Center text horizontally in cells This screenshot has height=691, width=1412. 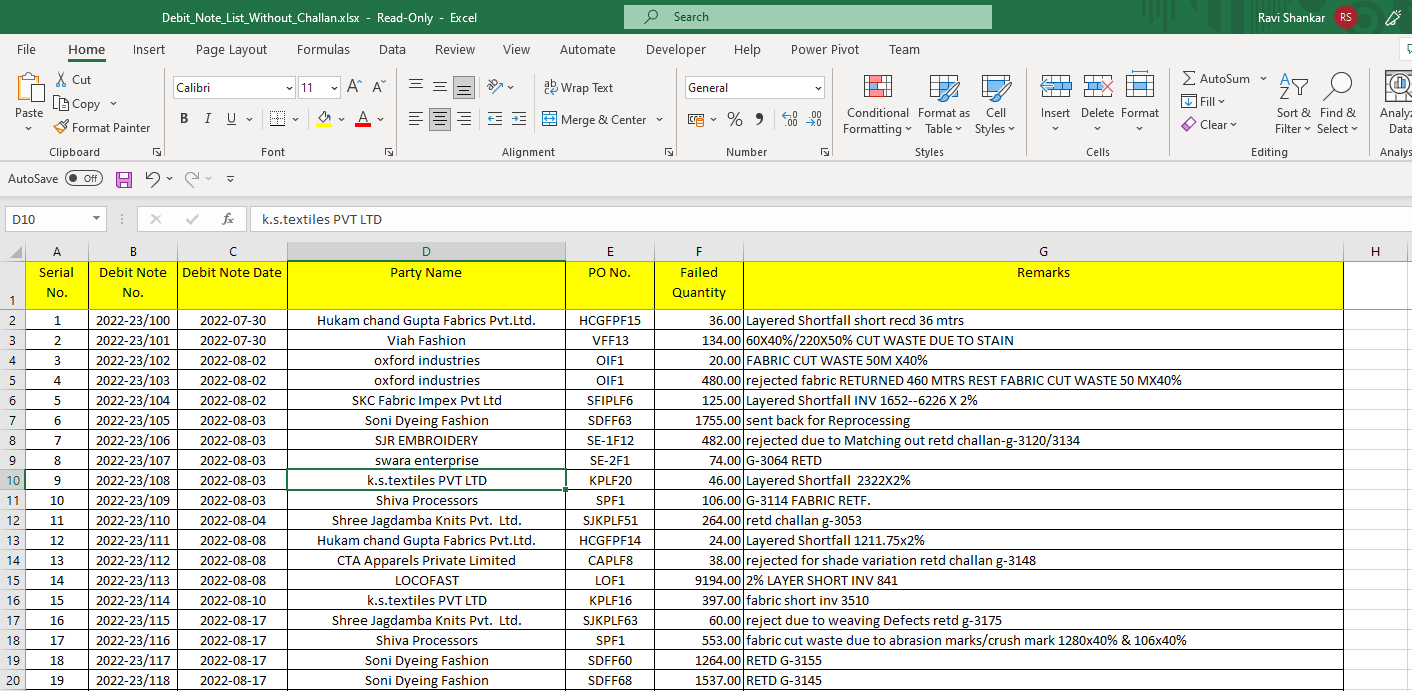tap(440, 119)
